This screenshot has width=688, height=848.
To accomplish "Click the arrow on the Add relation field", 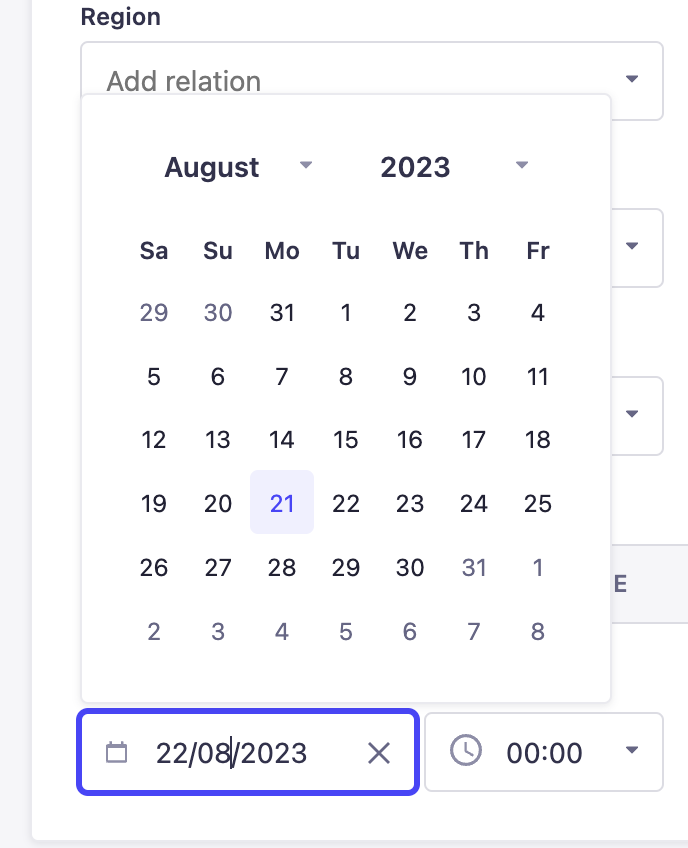I will tap(633, 78).
